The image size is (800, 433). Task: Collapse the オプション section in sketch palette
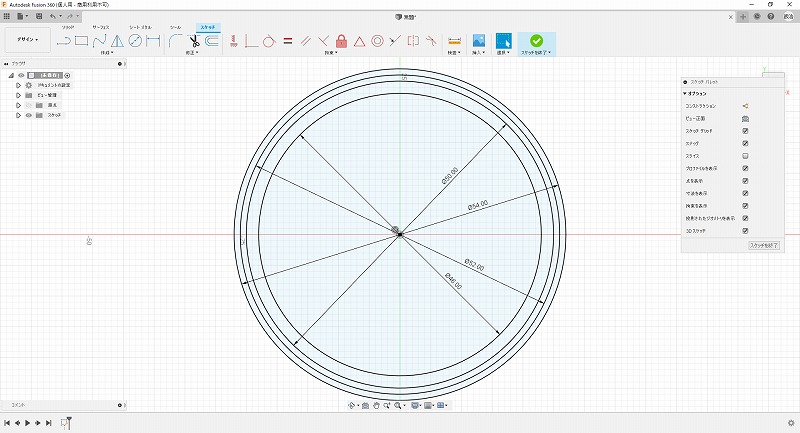pos(685,93)
